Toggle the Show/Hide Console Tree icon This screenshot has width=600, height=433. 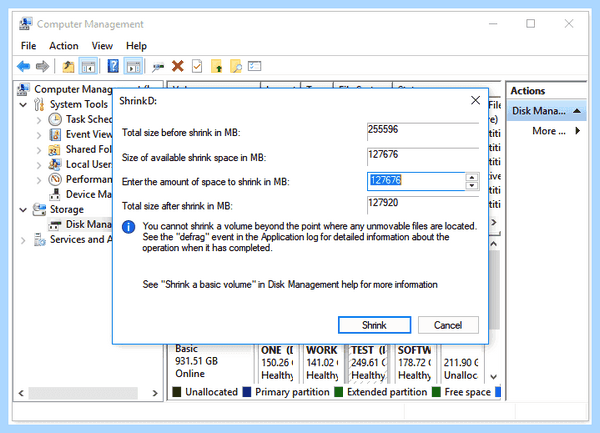pos(88,67)
